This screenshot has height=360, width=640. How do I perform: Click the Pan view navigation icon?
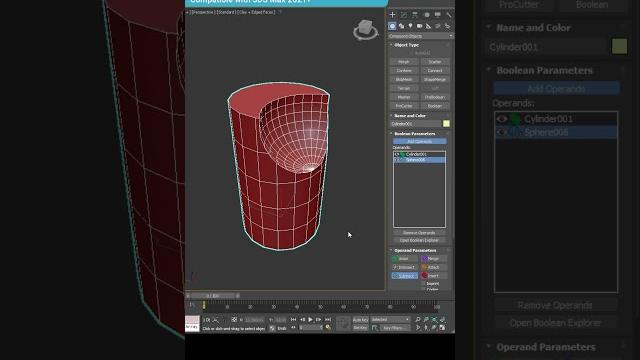coord(426,327)
